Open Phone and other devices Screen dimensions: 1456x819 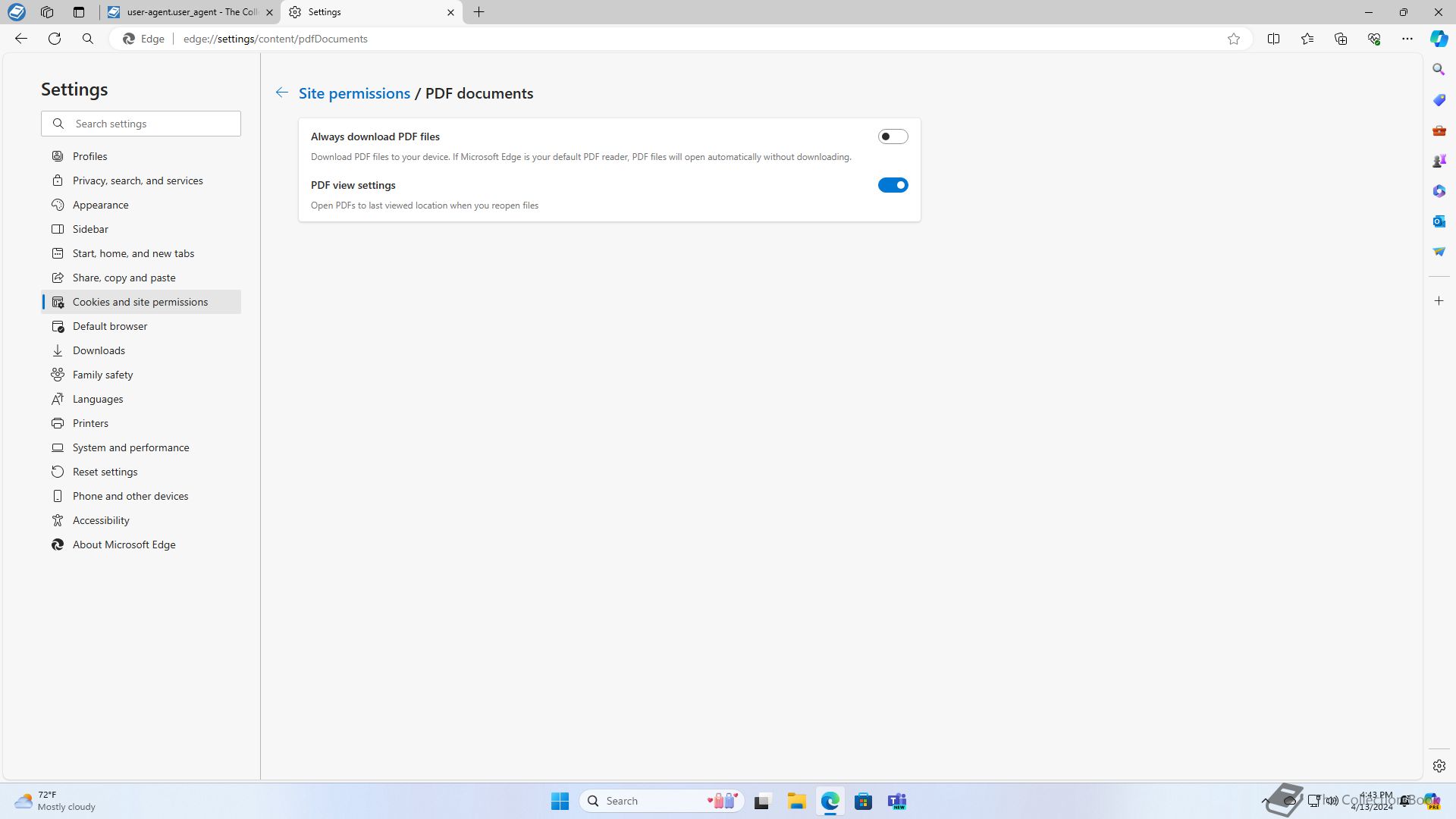click(141, 496)
